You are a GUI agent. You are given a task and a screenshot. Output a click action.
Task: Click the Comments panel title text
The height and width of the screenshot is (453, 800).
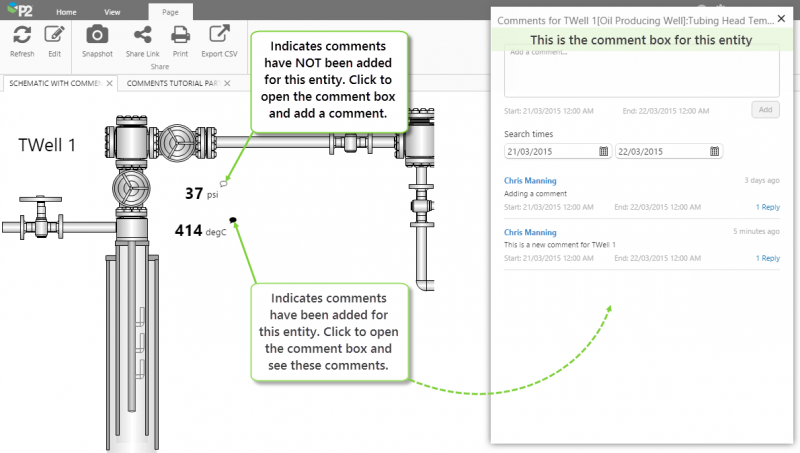click(x=635, y=21)
